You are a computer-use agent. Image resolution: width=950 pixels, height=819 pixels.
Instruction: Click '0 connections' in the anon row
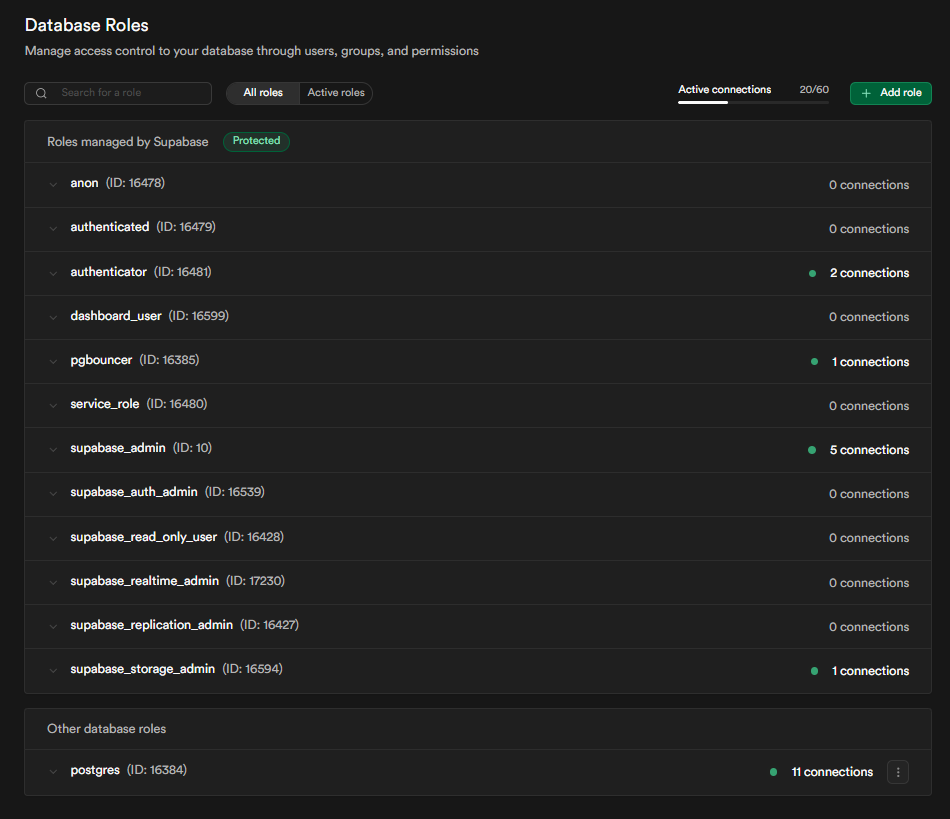[869, 185]
